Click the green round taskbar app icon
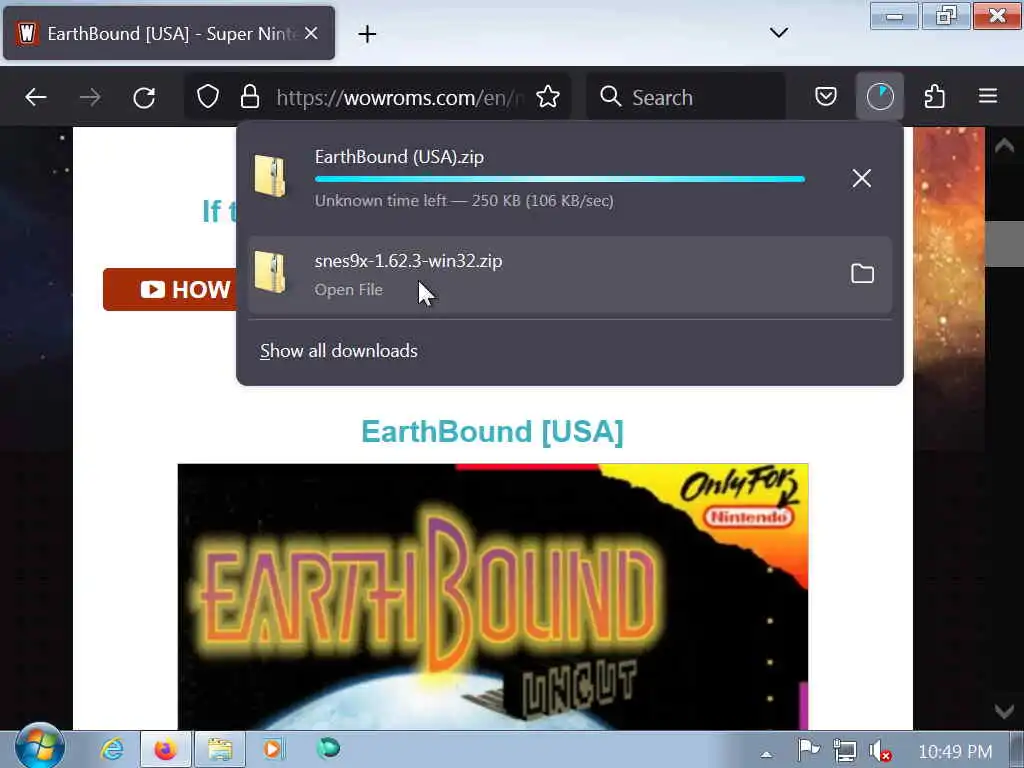The height and width of the screenshot is (768, 1024). (x=328, y=748)
